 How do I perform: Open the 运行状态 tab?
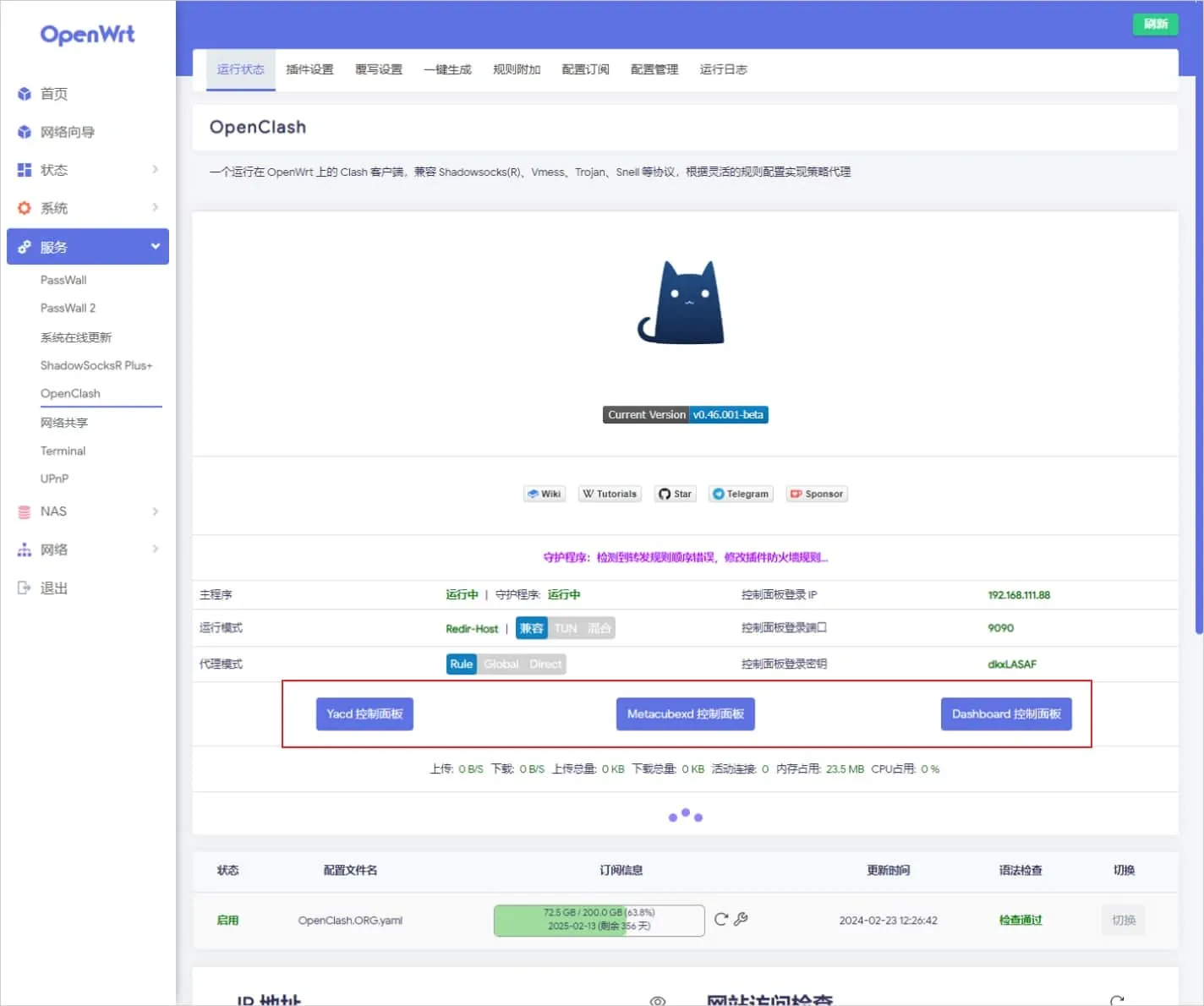[x=240, y=69]
